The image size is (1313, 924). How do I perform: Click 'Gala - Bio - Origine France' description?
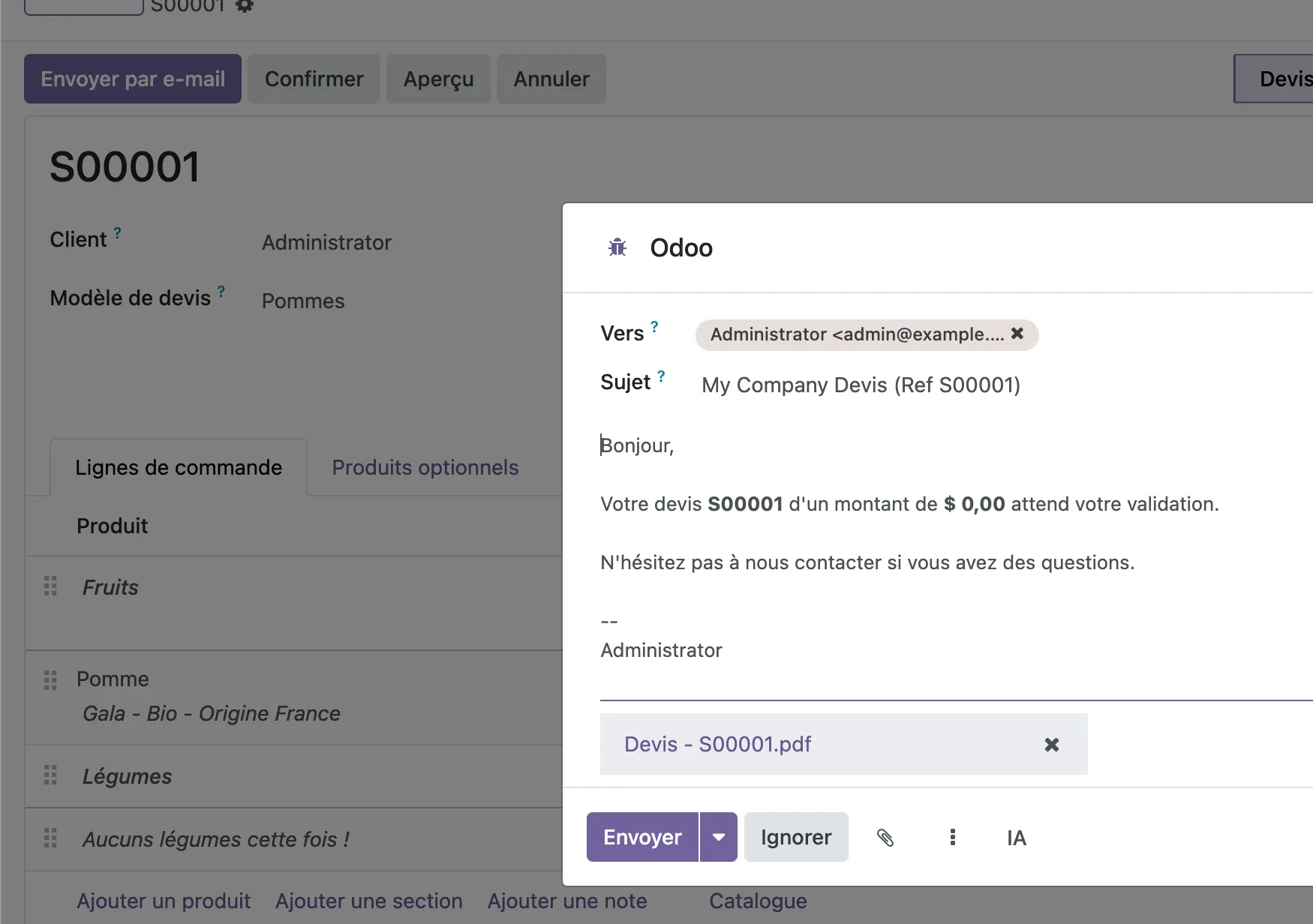(212, 713)
